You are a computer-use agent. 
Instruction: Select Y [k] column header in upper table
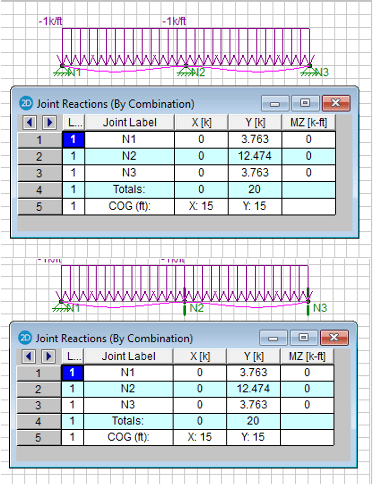[255, 122]
